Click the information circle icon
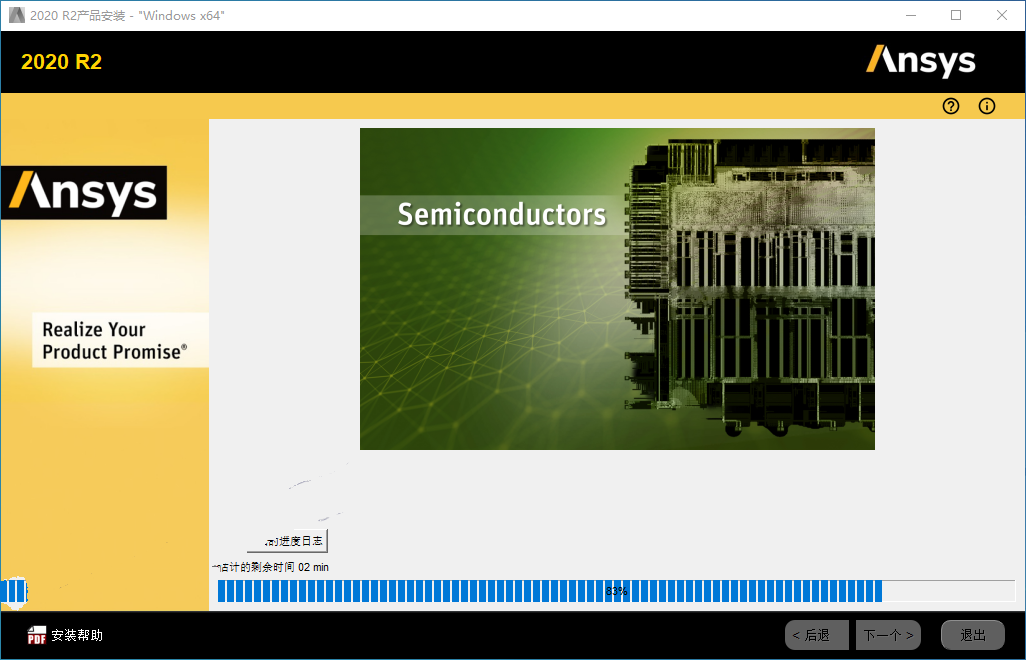 coord(987,106)
